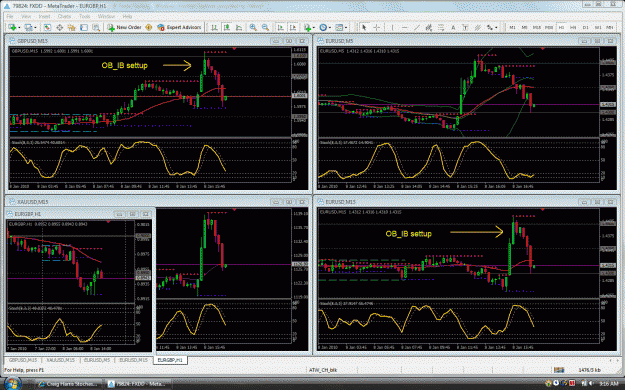Open the Profiles toolbar icon
The height and width of the screenshot is (390, 625).
[x=28, y=28]
